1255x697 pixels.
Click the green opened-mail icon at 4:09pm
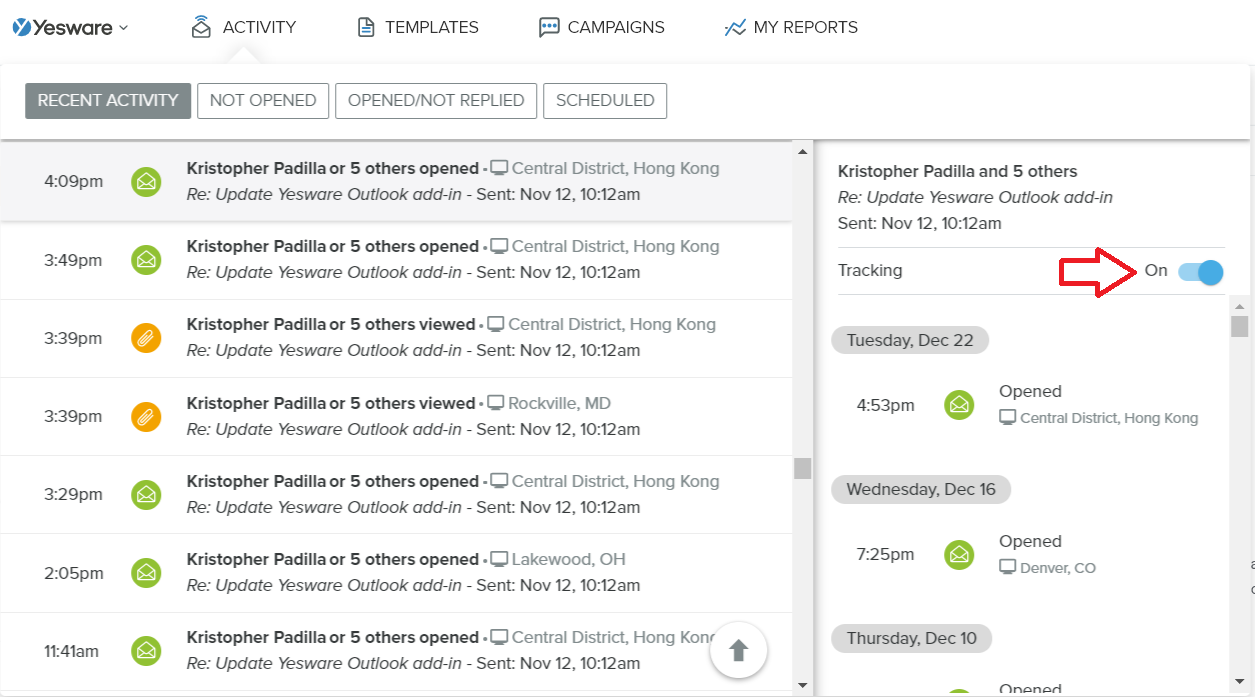(x=146, y=182)
